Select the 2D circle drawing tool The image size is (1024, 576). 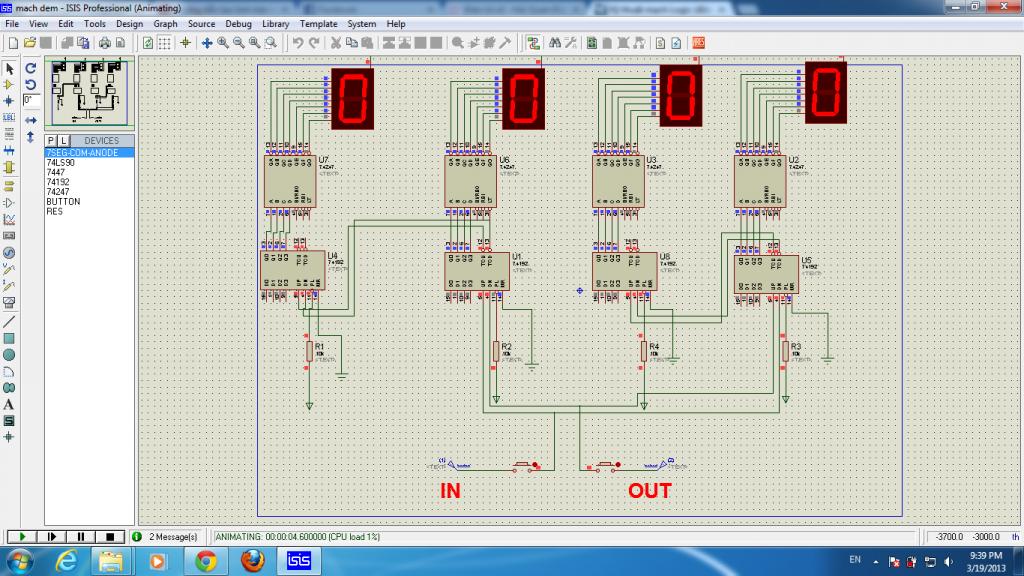(x=9, y=354)
